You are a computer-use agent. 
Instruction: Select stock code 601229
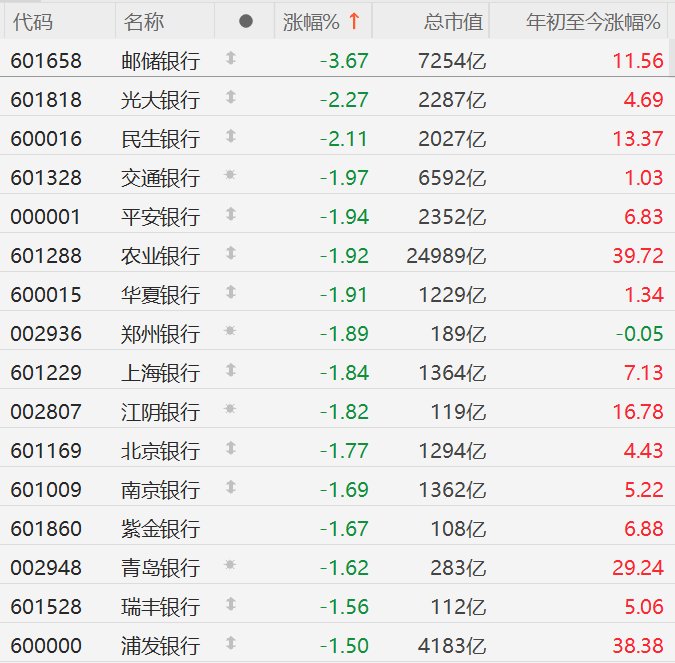(x=46, y=373)
